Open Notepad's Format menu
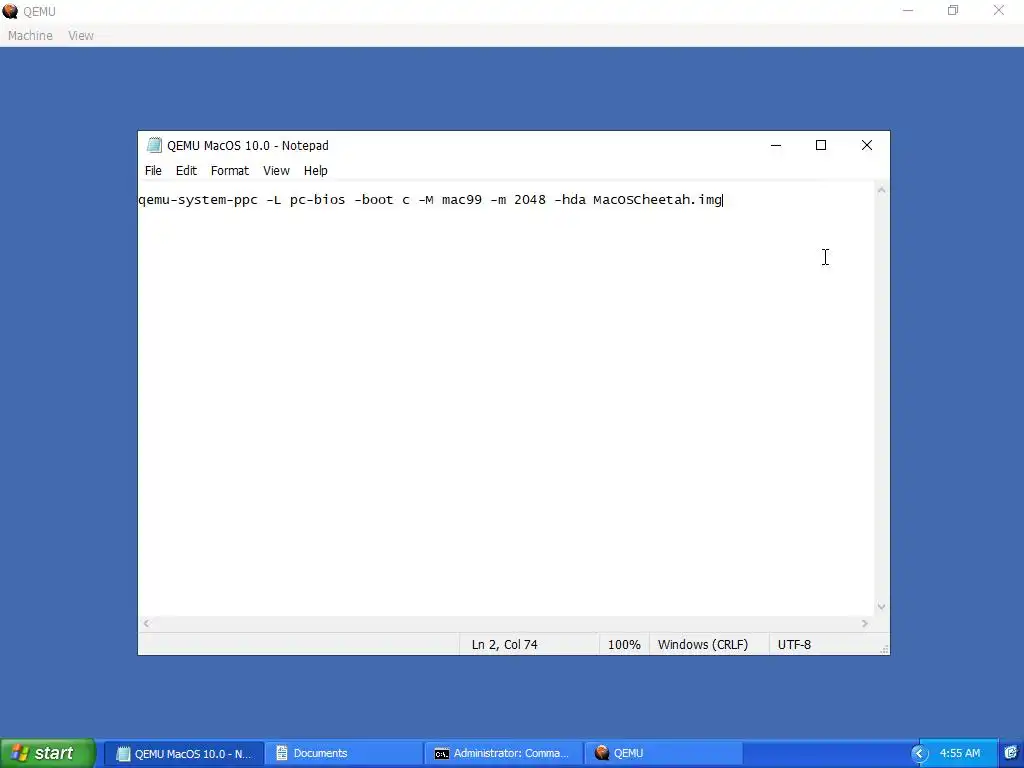 click(230, 170)
